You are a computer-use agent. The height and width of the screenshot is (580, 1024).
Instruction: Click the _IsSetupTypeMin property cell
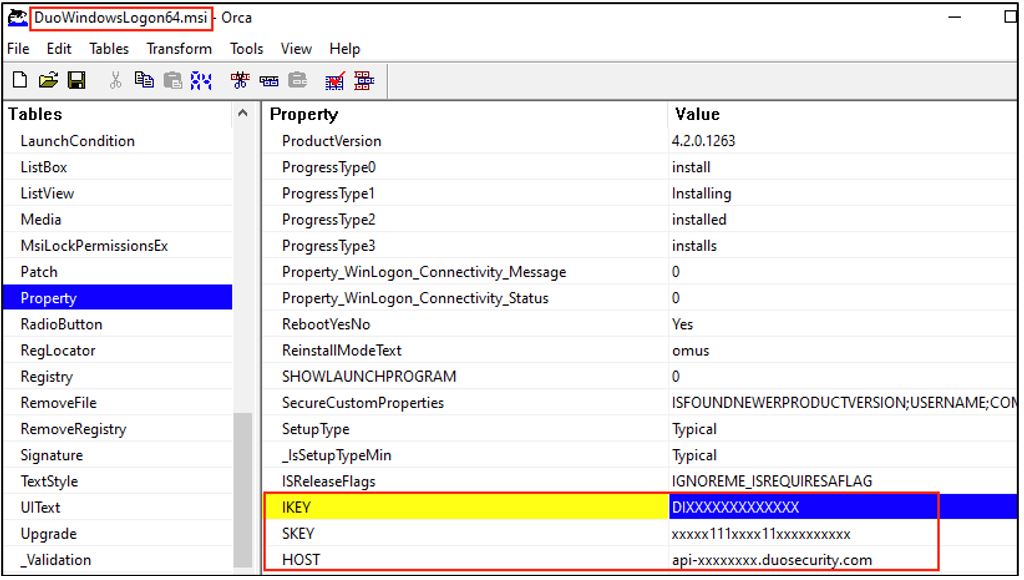tap(465, 455)
